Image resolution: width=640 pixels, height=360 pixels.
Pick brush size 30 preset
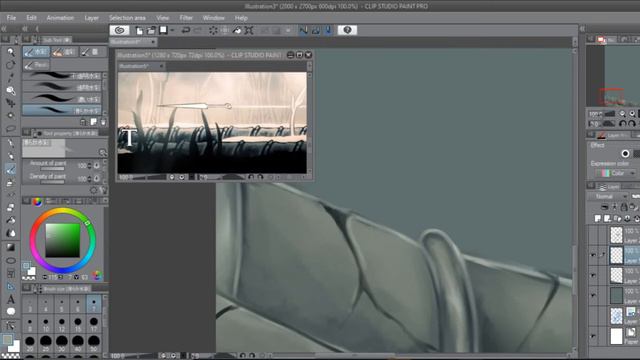[62, 343]
